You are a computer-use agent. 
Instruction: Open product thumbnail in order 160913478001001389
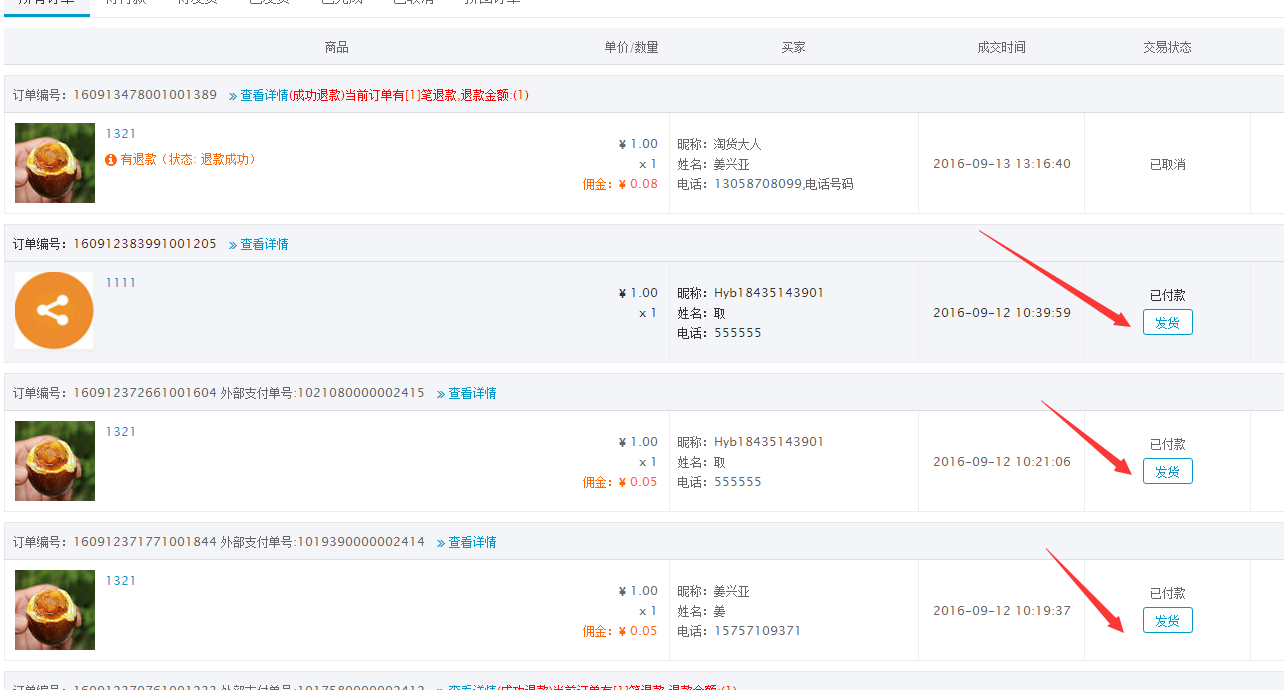[55, 163]
